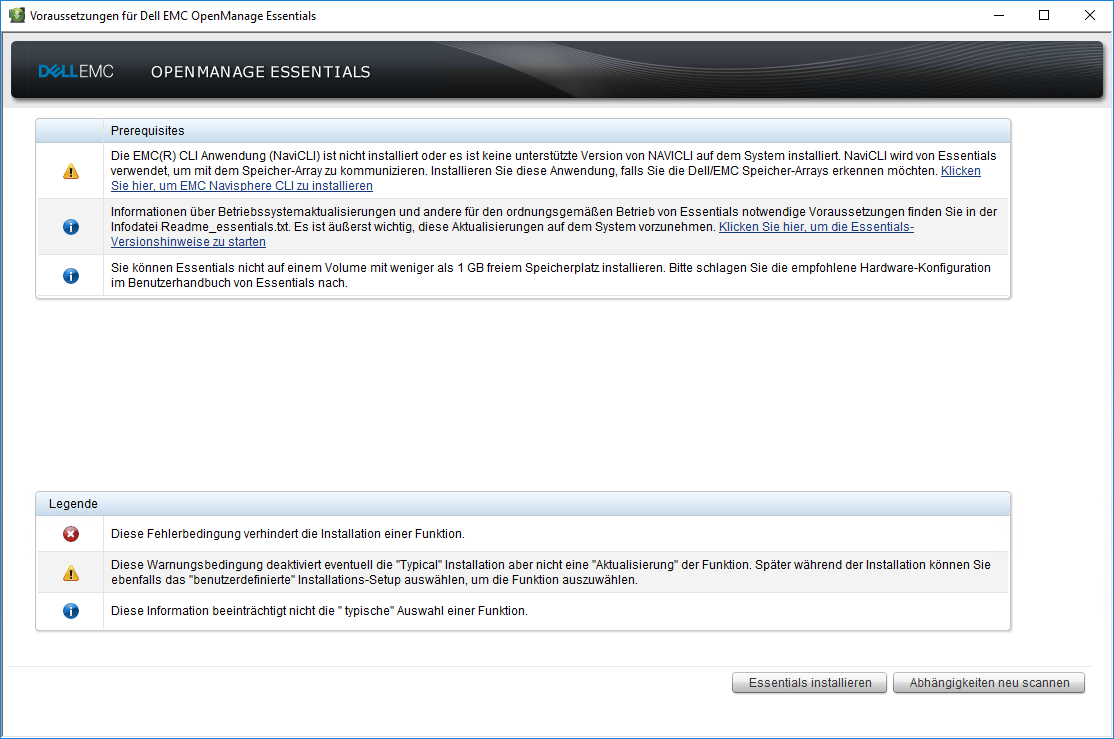Click the Fehlerbedingung legend description
Image resolution: width=1114 pixels, height=739 pixels.
pyautogui.click(x=288, y=534)
